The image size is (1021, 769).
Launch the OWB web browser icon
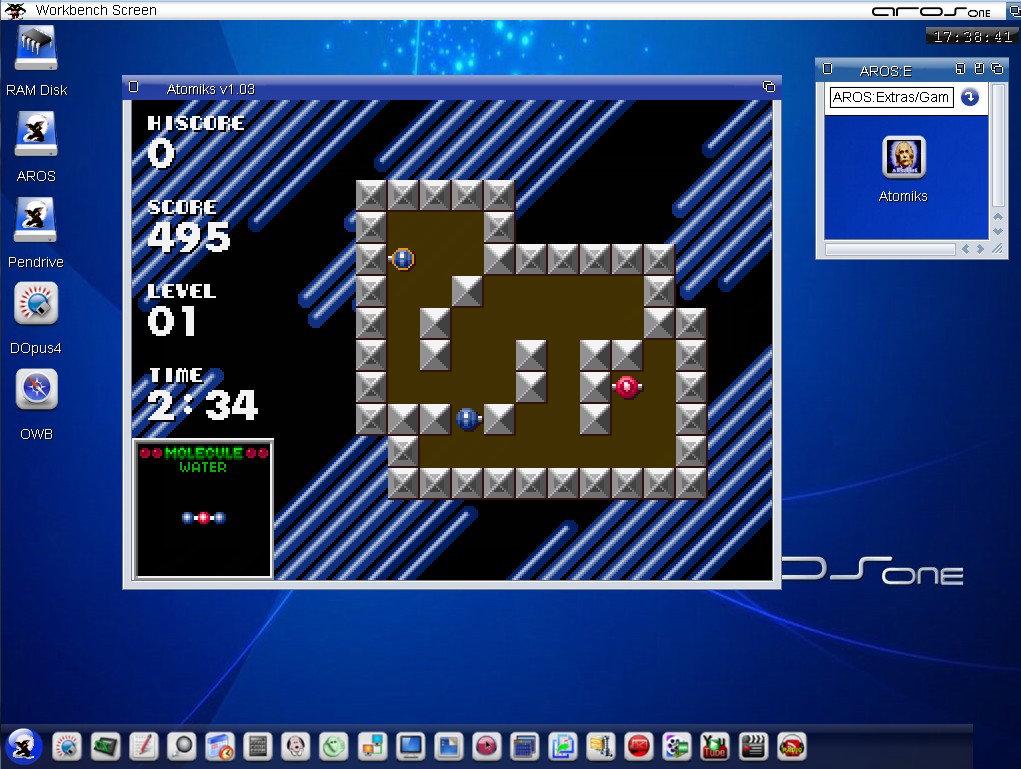(x=36, y=391)
